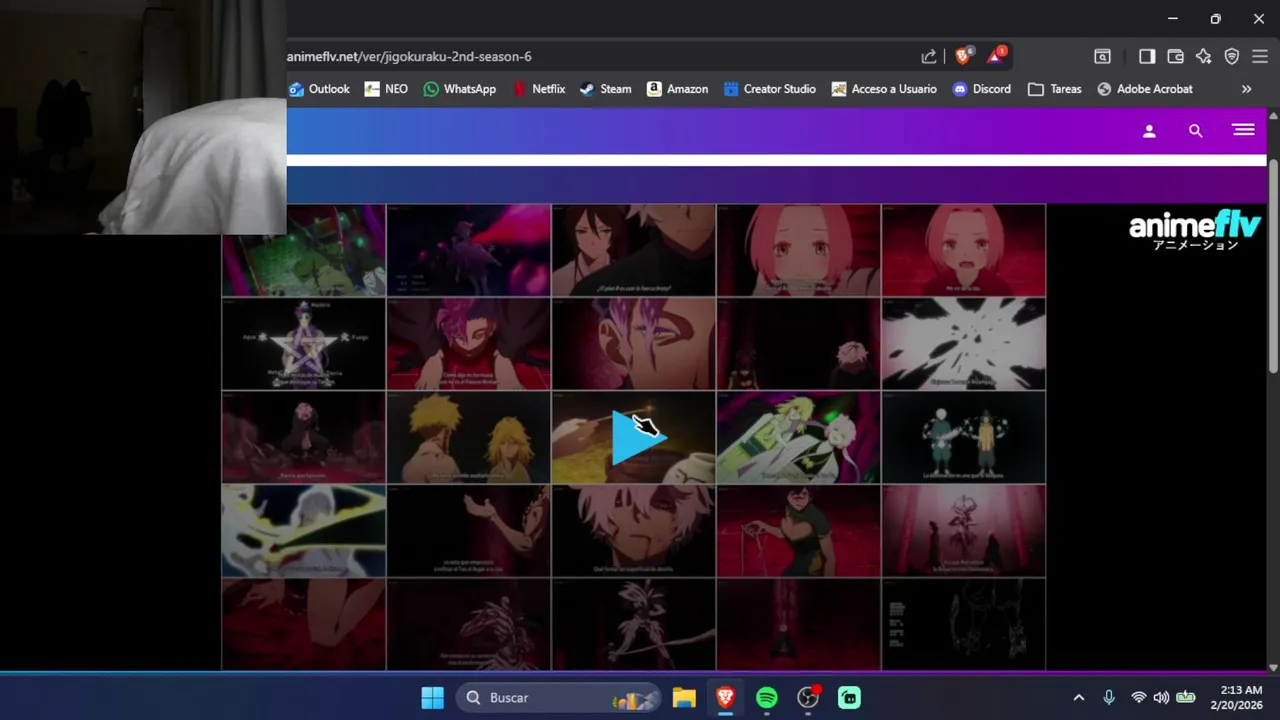Open the Wi-Fi network tray icon

[1138, 698]
